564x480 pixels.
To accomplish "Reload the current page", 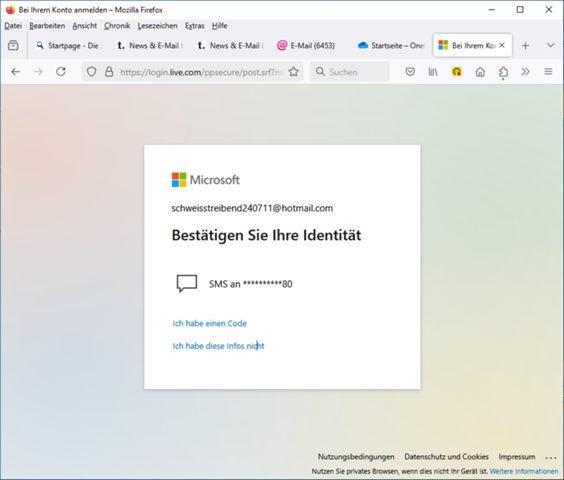I will (61, 72).
